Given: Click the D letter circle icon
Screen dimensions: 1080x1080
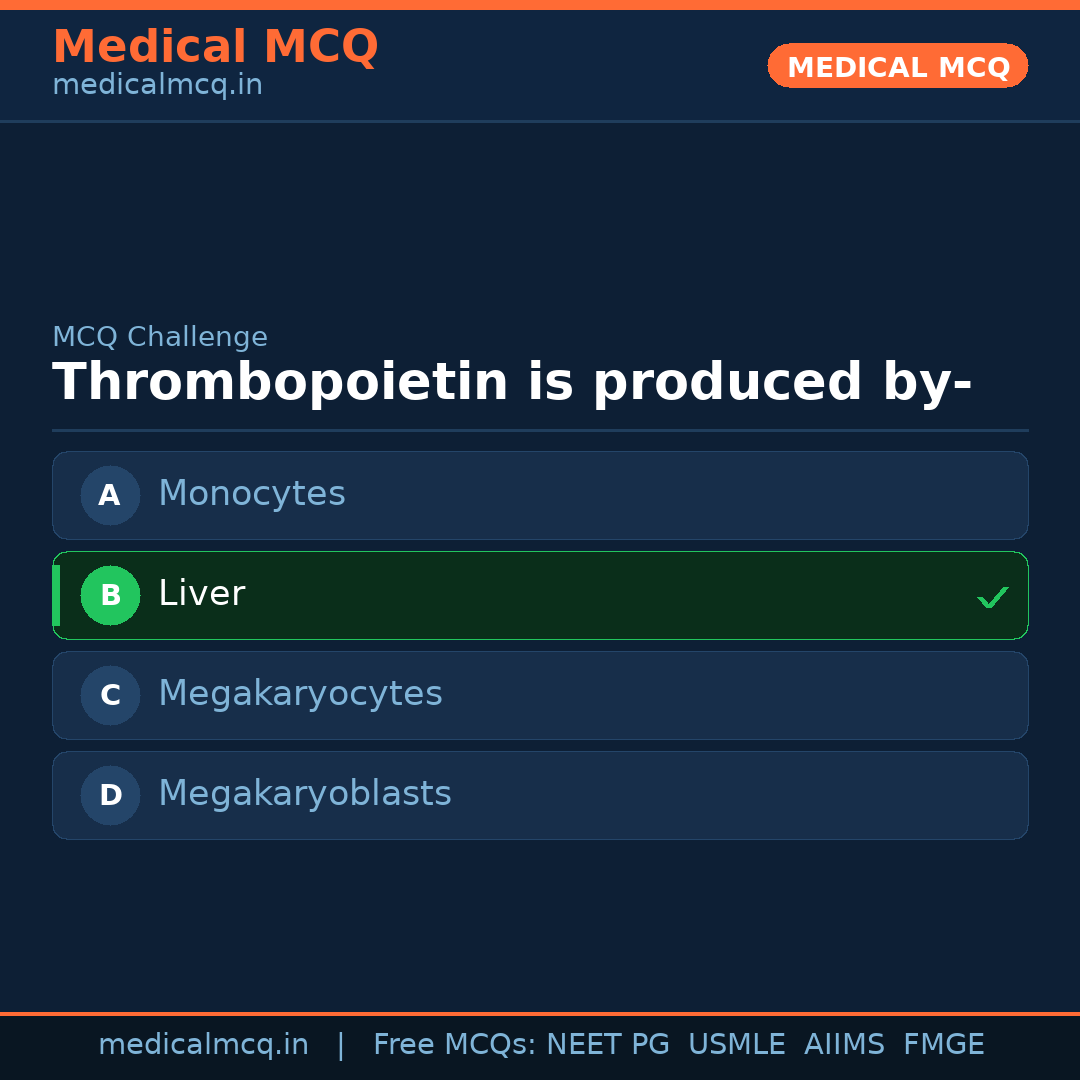Looking at the screenshot, I should tap(110, 795).
